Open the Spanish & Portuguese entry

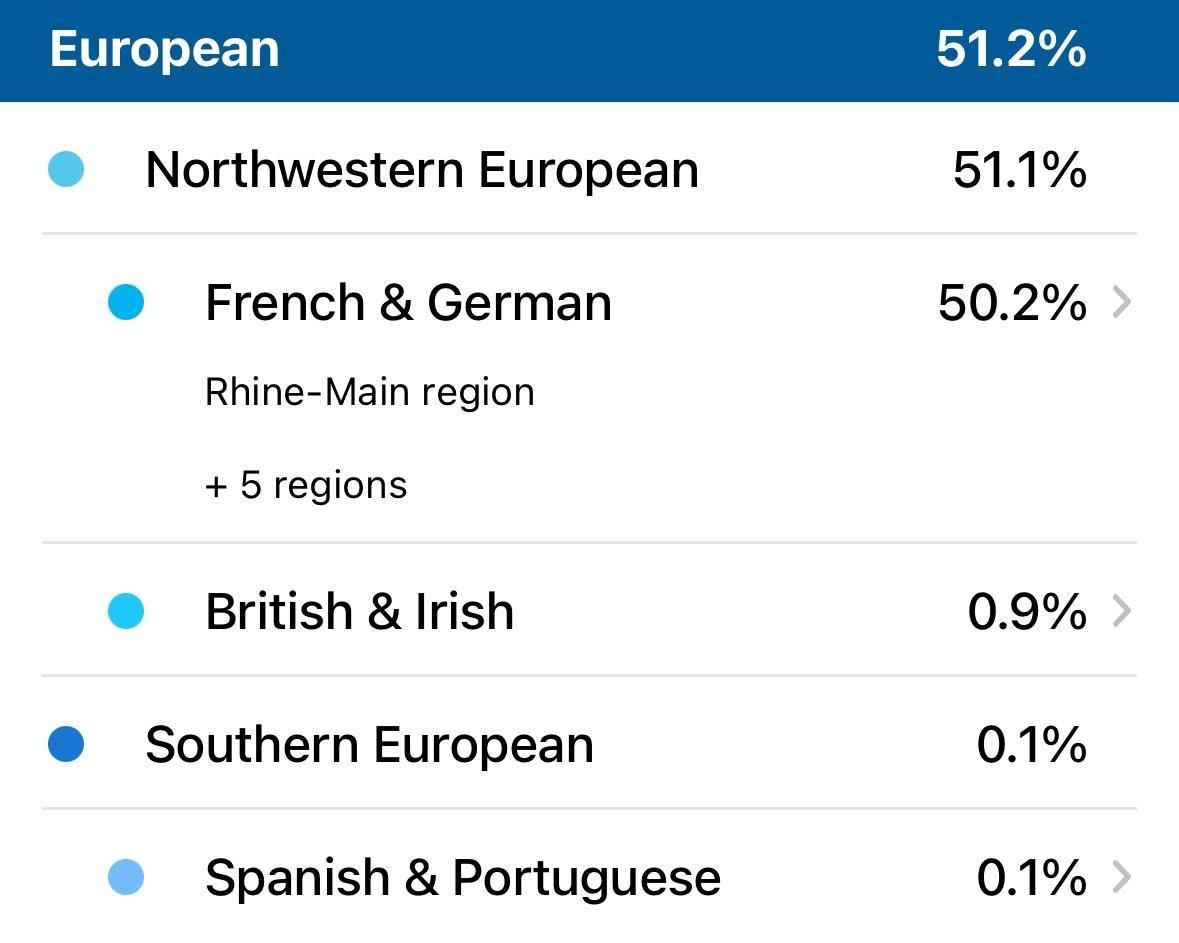tap(462, 877)
